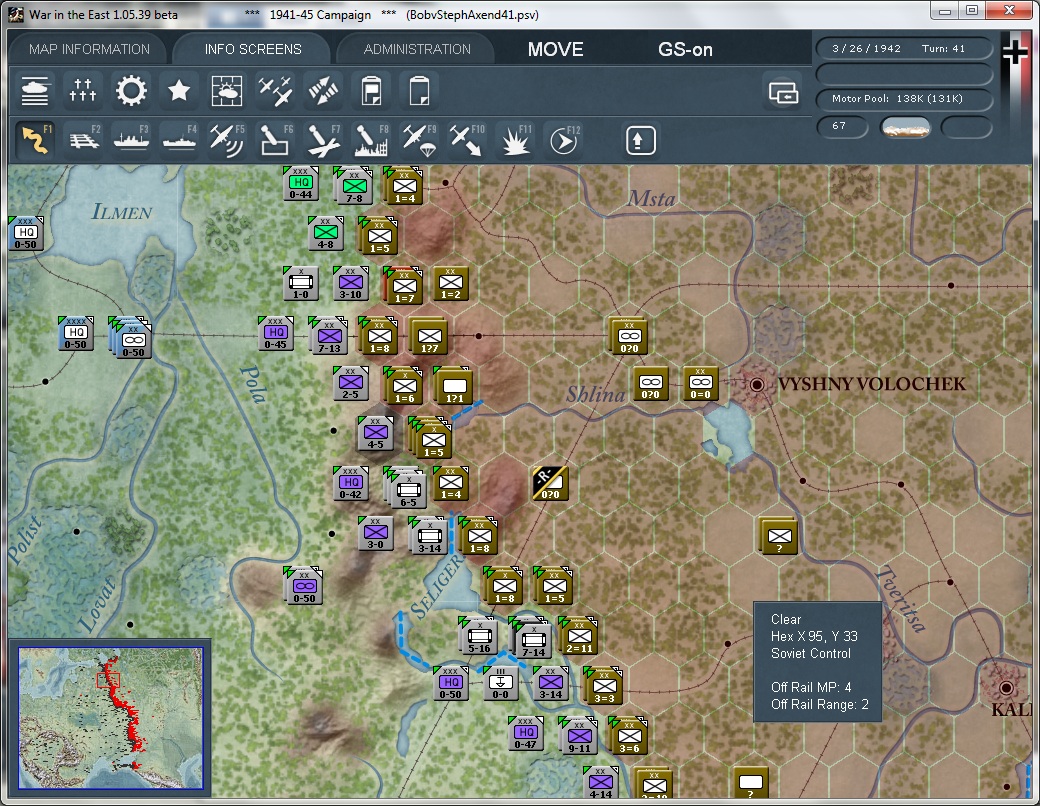1040x806 pixels.
Task: Select the gray unit labeled 1-0
Action: click(x=300, y=283)
